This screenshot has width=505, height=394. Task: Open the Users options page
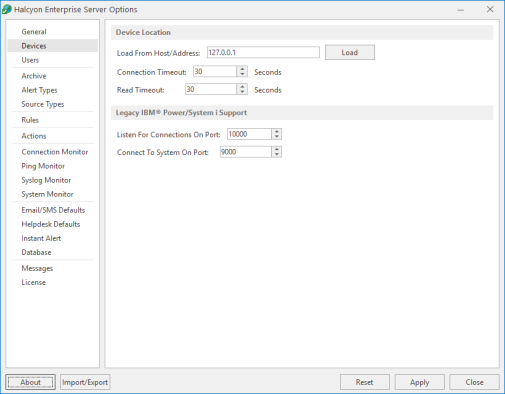30,60
